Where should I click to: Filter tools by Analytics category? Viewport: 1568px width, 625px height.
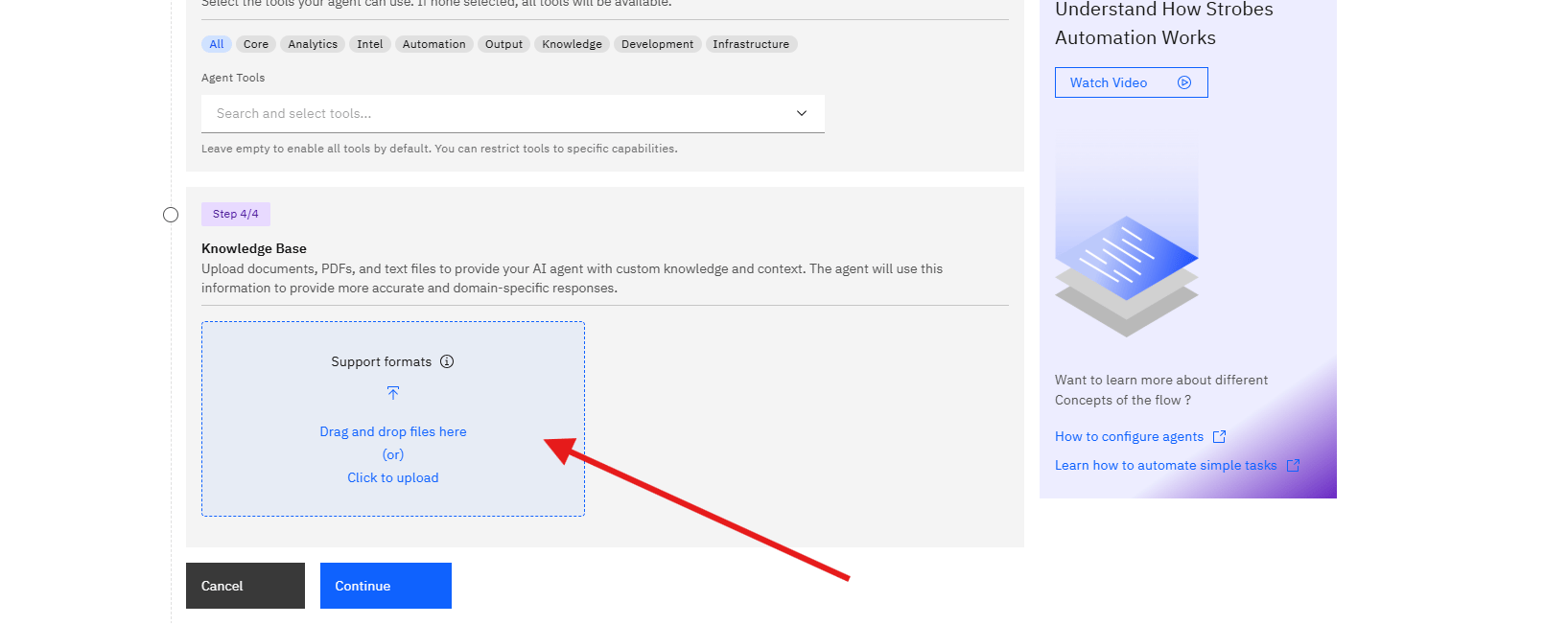(x=313, y=44)
